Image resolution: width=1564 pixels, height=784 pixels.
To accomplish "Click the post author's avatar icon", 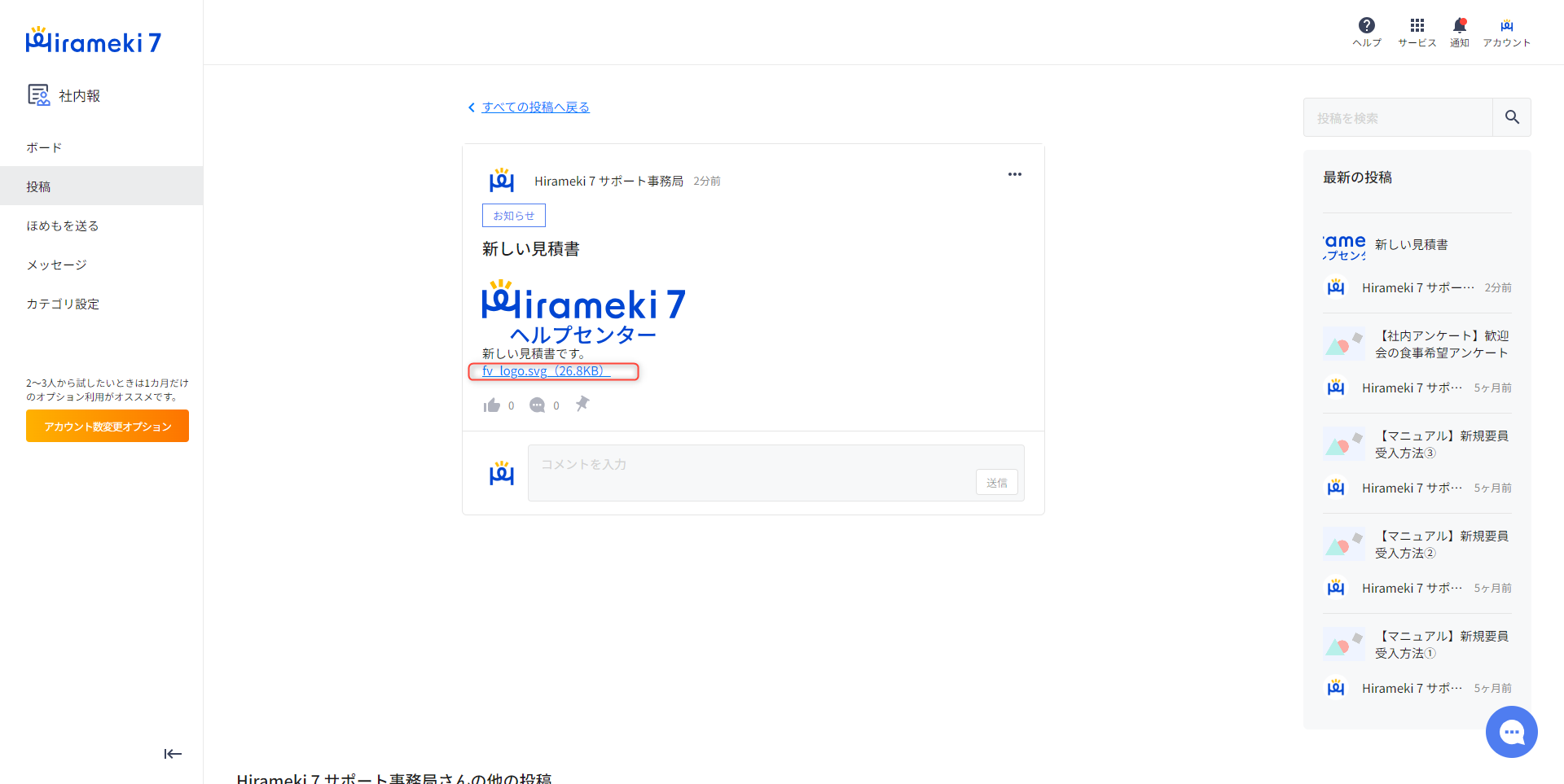I will click(x=502, y=180).
